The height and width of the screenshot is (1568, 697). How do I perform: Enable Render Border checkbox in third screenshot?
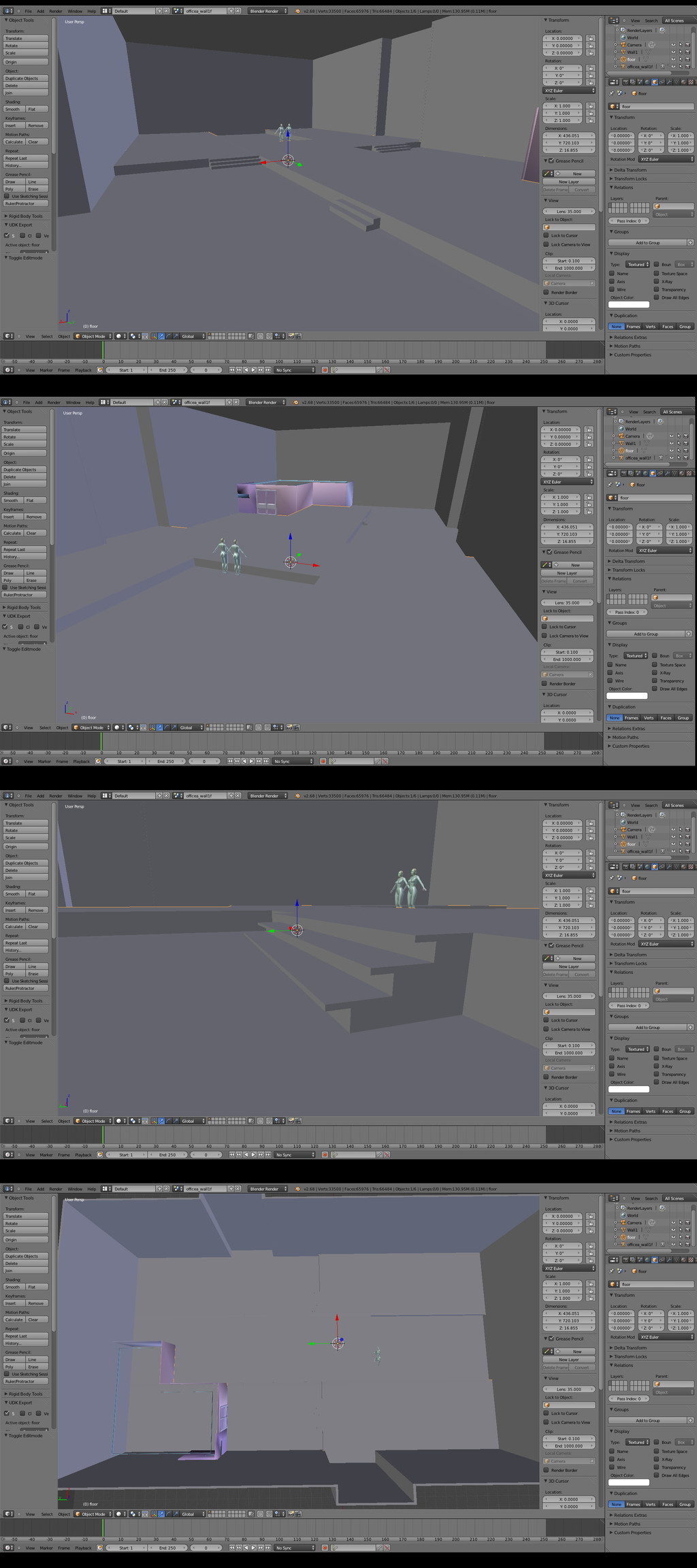click(x=547, y=1077)
